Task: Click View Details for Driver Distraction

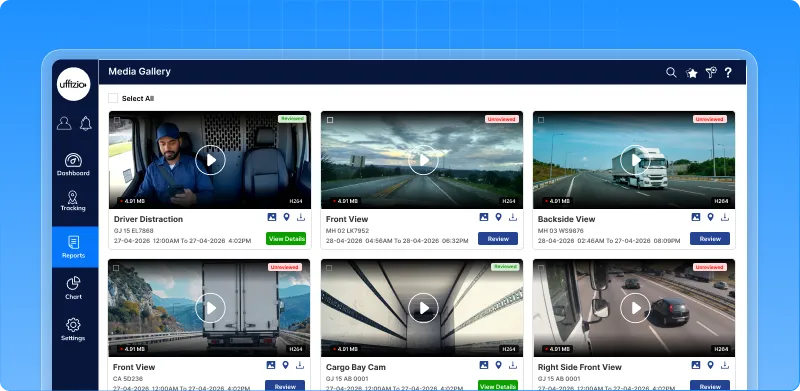Action: (x=286, y=238)
